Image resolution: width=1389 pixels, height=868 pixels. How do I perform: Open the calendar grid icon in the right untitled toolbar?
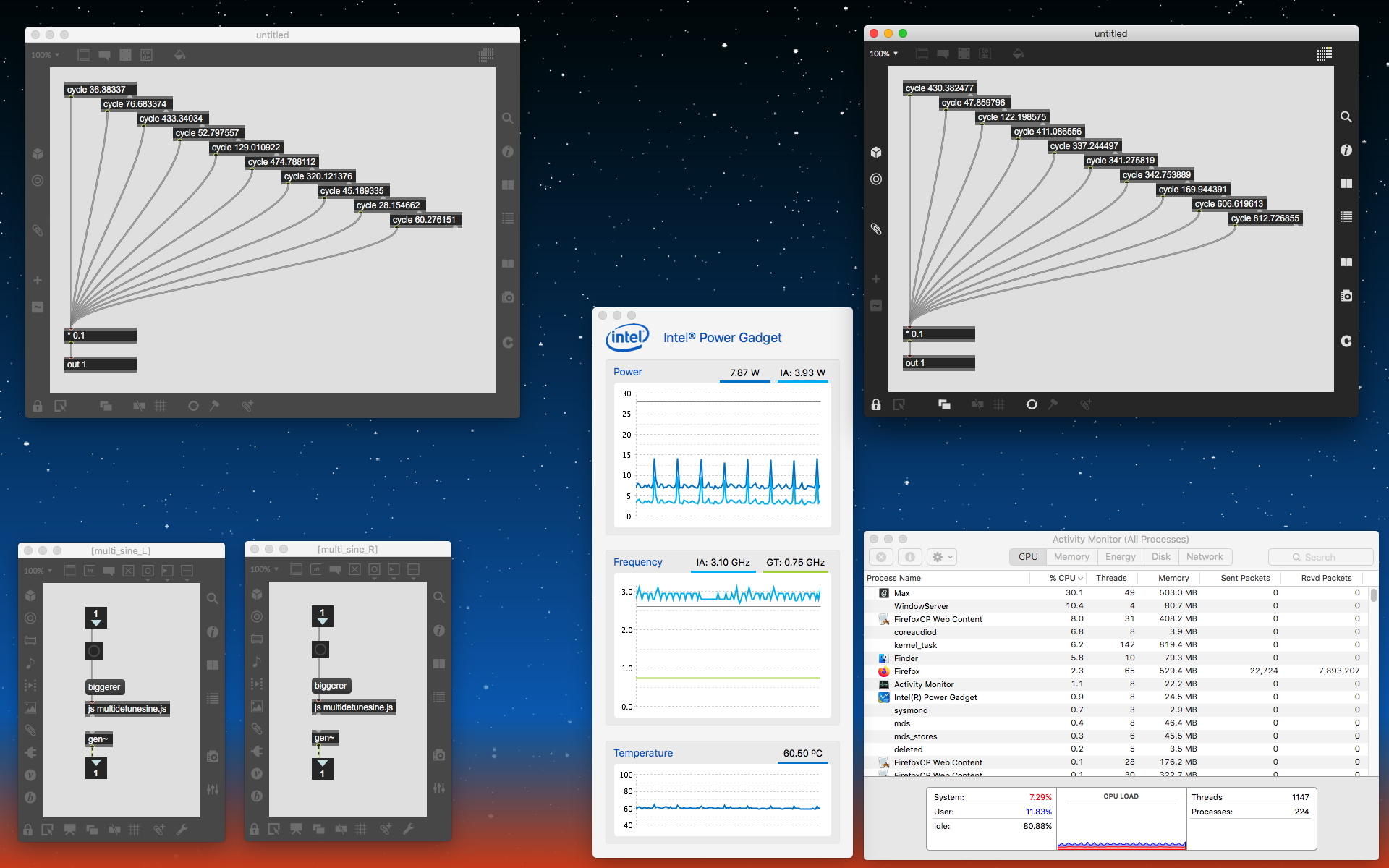[x=1325, y=54]
